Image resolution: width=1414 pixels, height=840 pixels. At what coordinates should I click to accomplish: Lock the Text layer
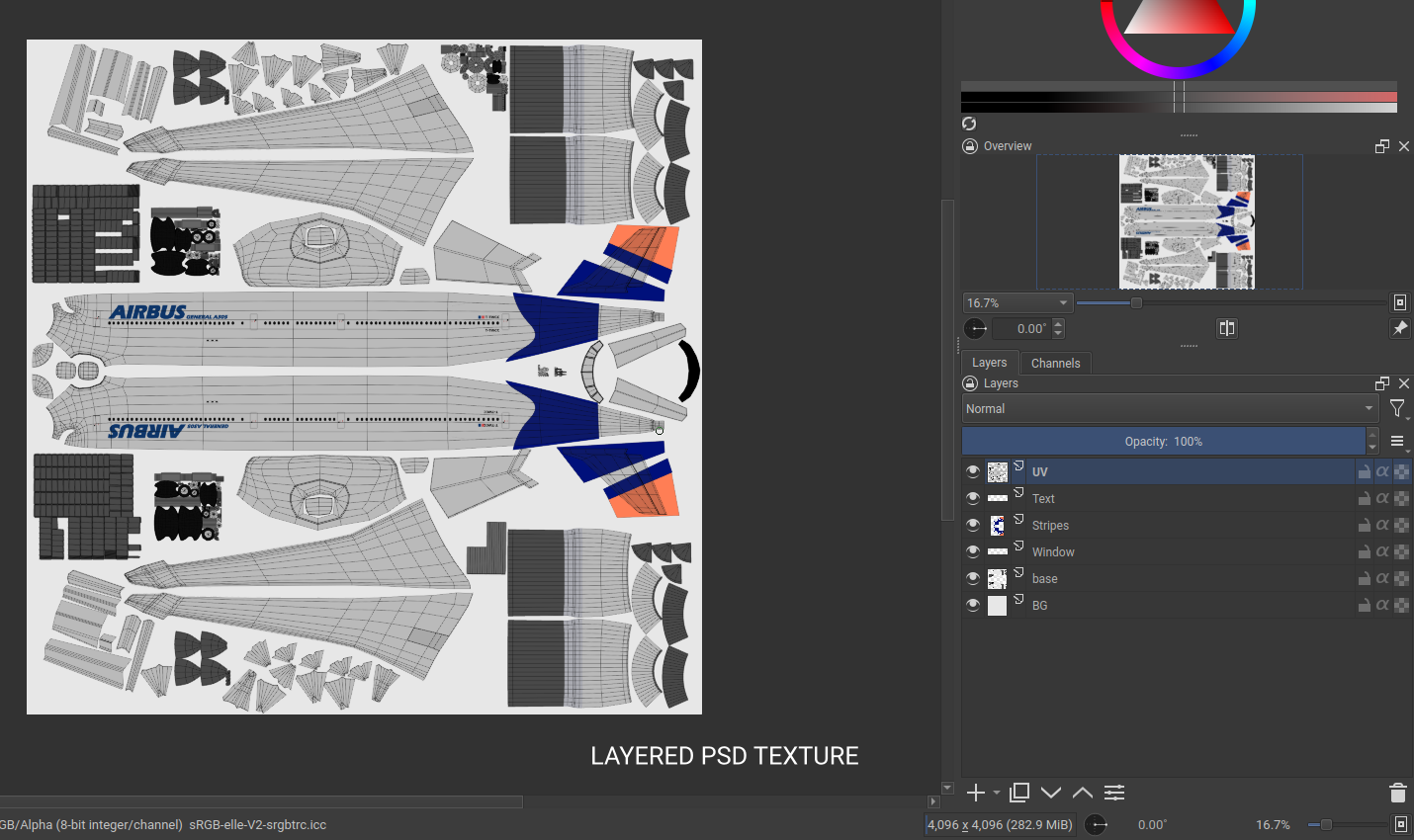pos(1364,499)
